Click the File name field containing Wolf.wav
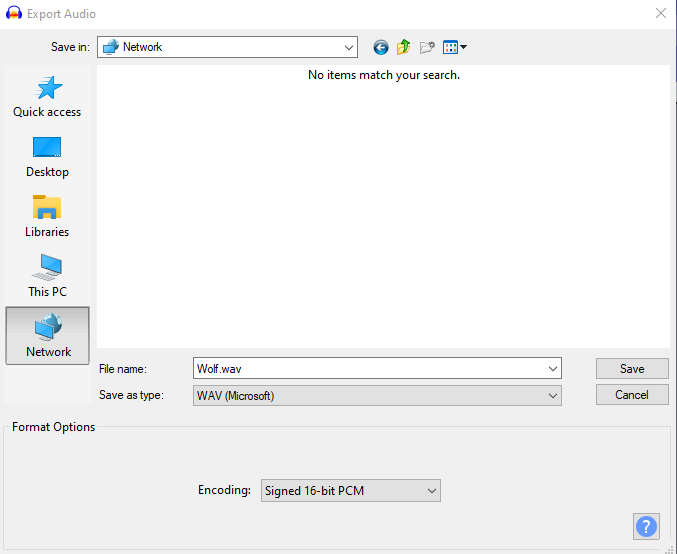 click(x=370, y=369)
